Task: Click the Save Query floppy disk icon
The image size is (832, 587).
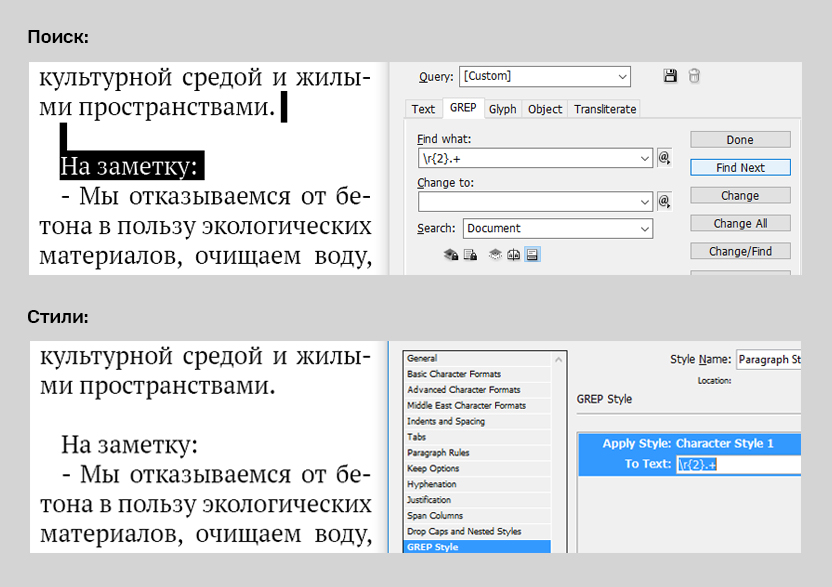Action: (x=670, y=76)
